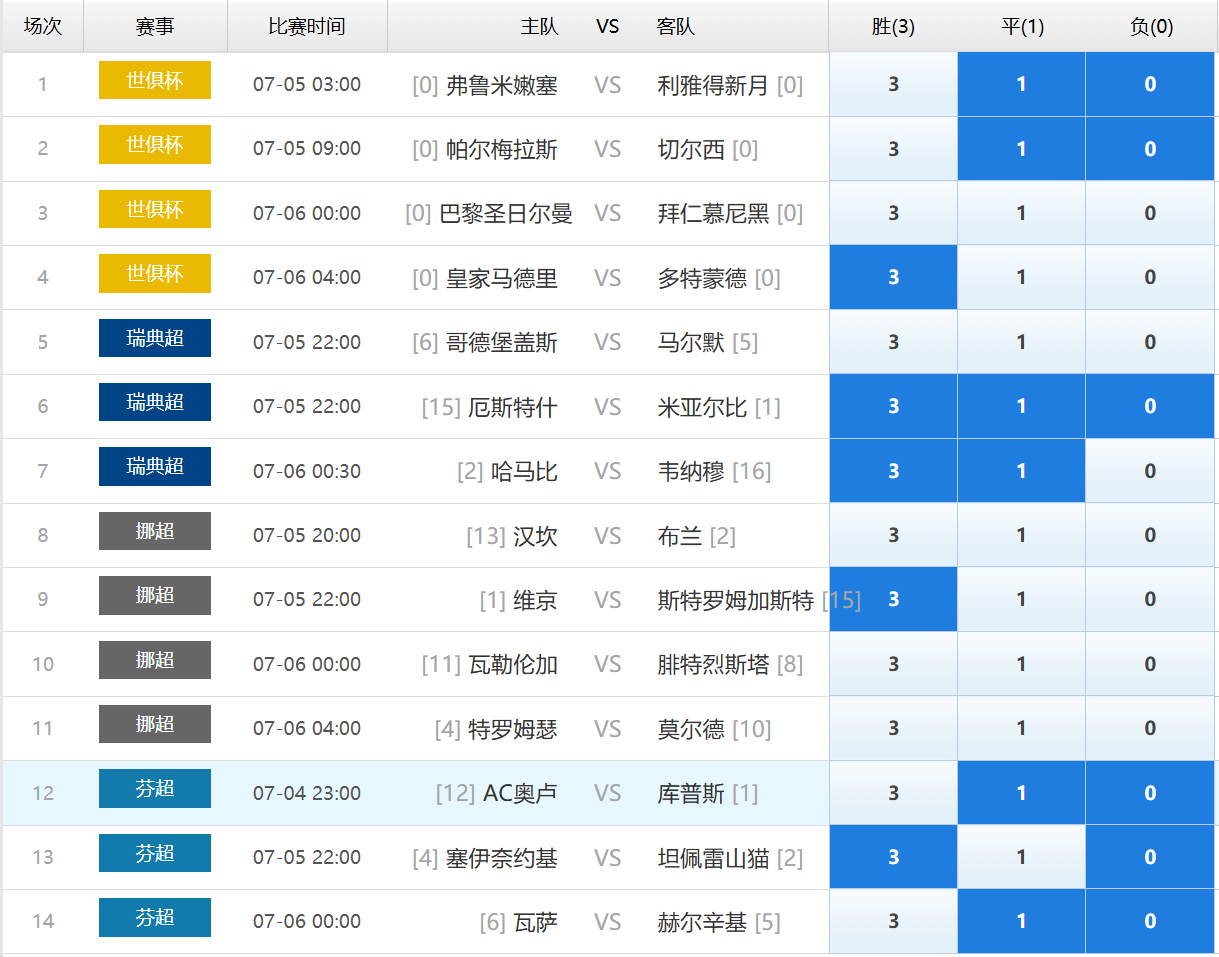
Task: Deselect win (3) for 维京 match
Action: pos(893,599)
